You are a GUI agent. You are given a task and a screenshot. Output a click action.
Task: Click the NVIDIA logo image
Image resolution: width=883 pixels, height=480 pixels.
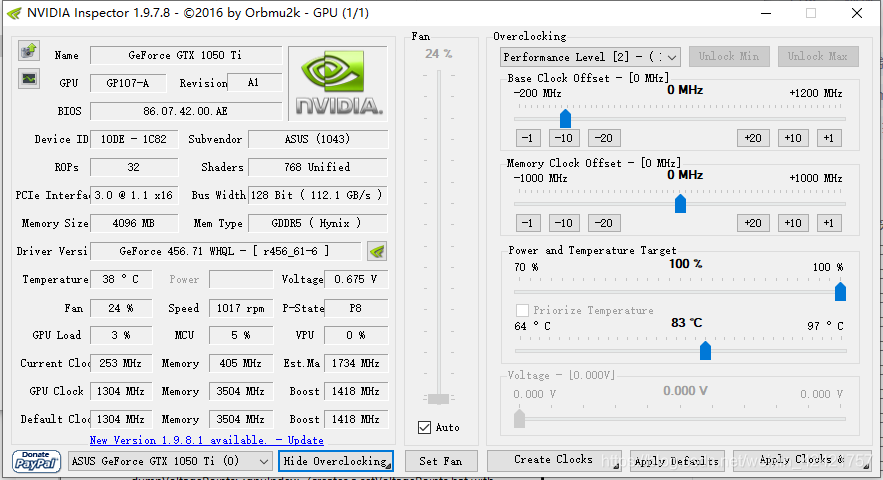point(338,83)
